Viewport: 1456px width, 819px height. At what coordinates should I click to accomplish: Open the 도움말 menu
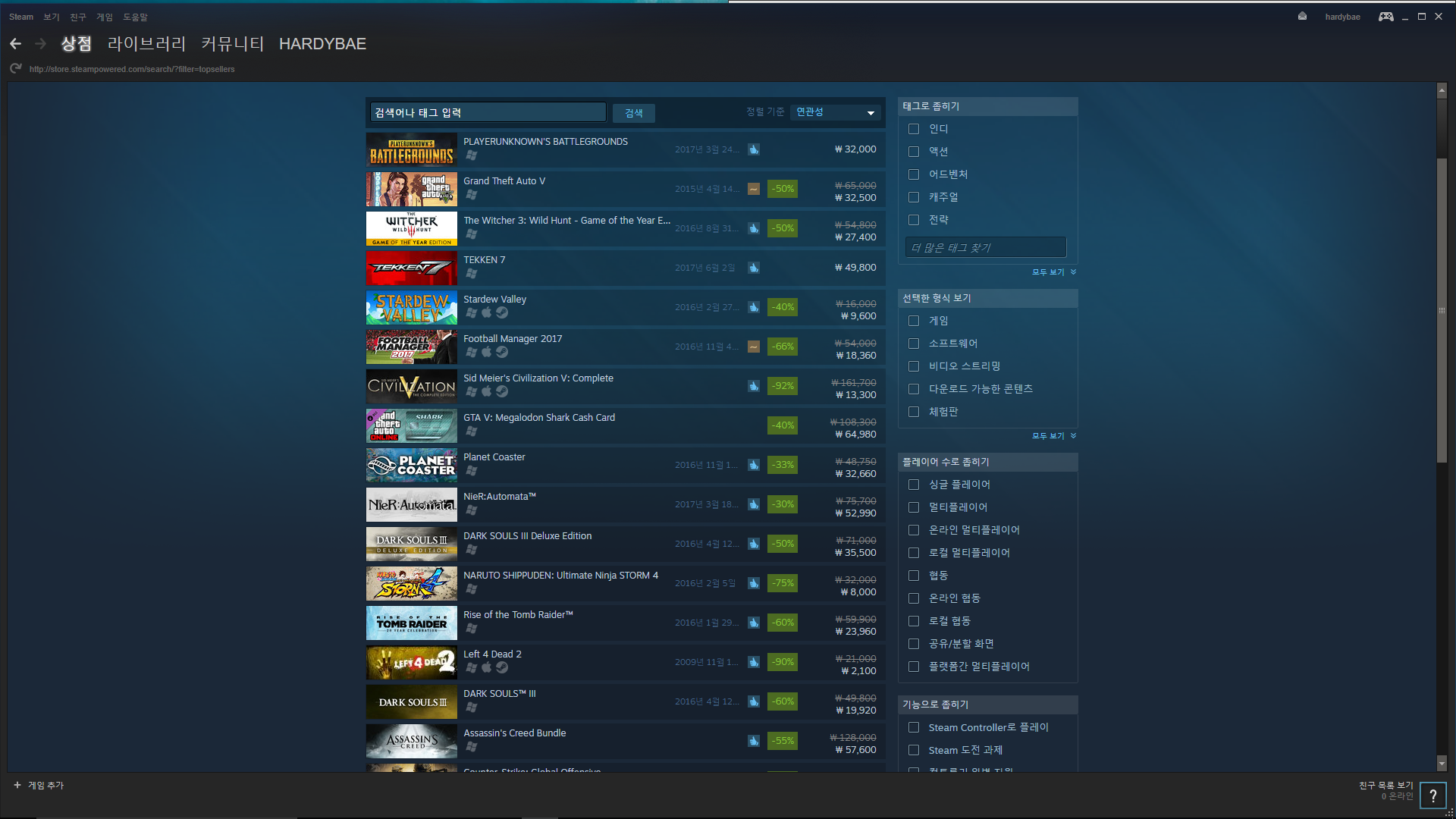point(135,17)
